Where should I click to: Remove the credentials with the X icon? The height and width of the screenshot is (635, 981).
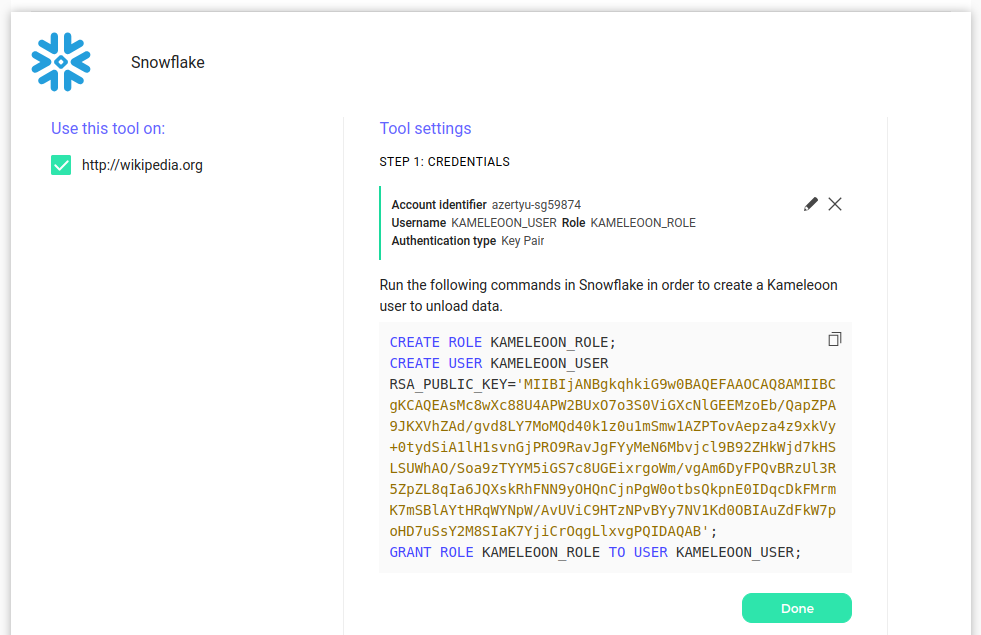tap(835, 204)
